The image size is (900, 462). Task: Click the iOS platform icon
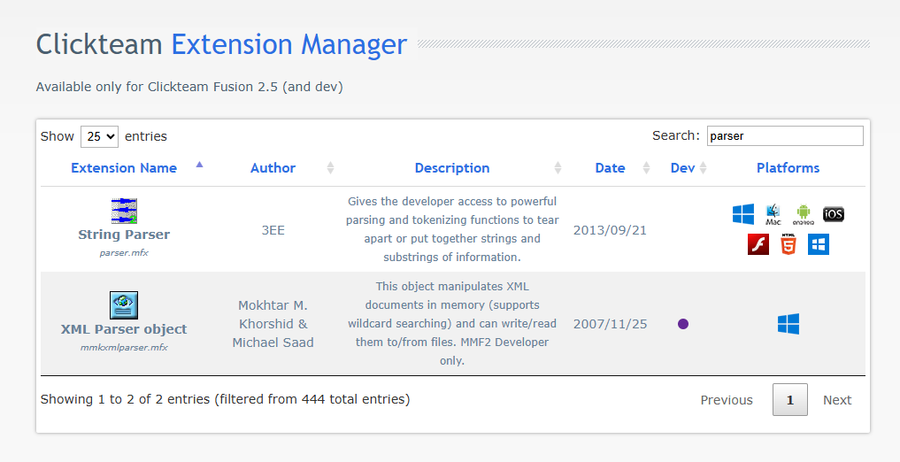pyautogui.click(x=833, y=214)
